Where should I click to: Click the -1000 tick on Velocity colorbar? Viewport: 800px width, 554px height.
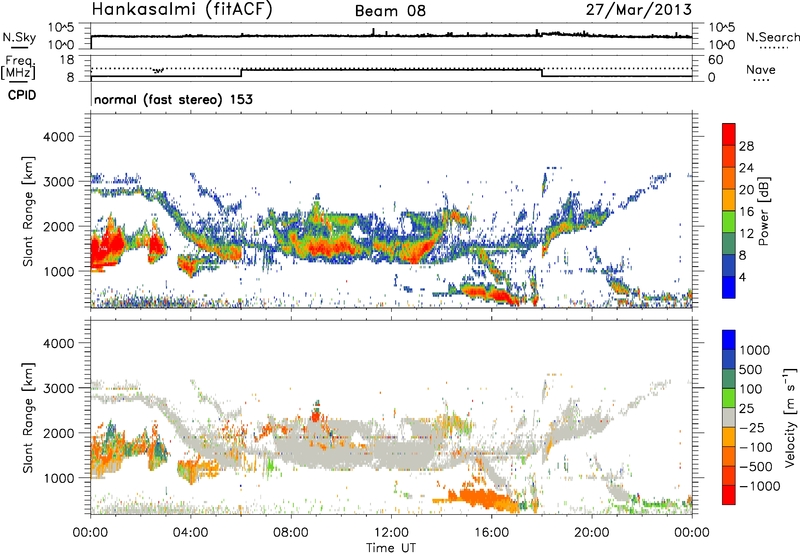click(760, 486)
